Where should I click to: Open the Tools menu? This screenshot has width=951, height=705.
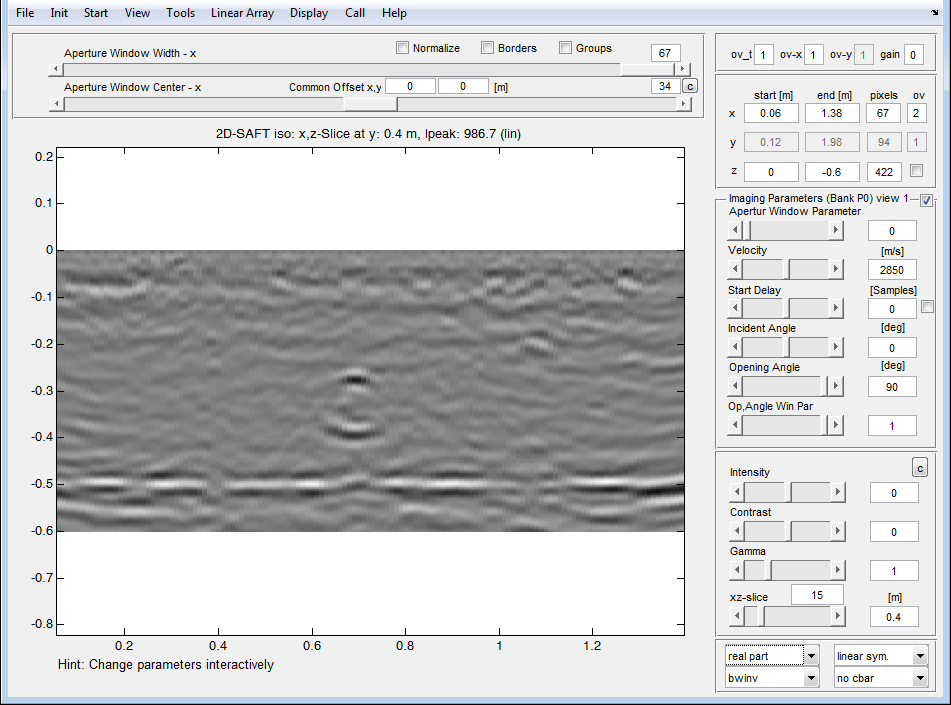[180, 13]
